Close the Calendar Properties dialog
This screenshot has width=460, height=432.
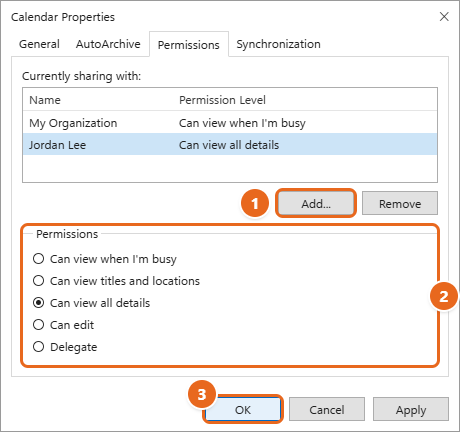pos(444,17)
